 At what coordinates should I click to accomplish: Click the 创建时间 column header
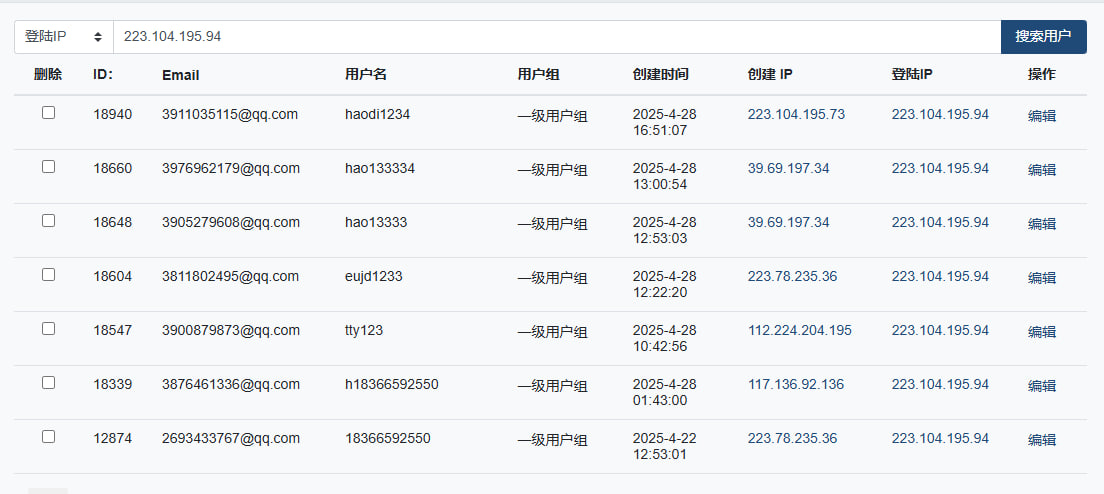tap(660, 75)
